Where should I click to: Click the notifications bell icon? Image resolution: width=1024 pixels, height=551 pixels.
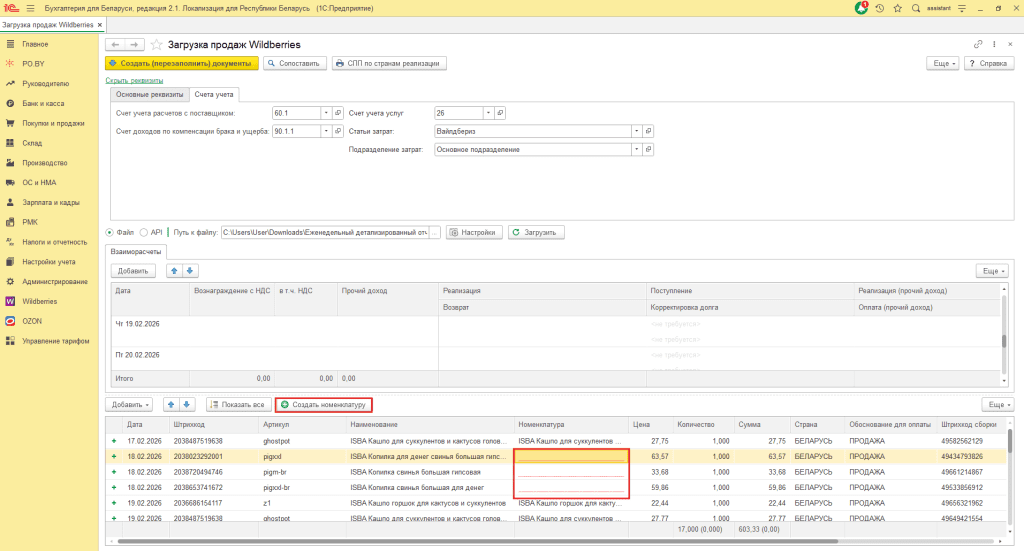[x=862, y=8]
